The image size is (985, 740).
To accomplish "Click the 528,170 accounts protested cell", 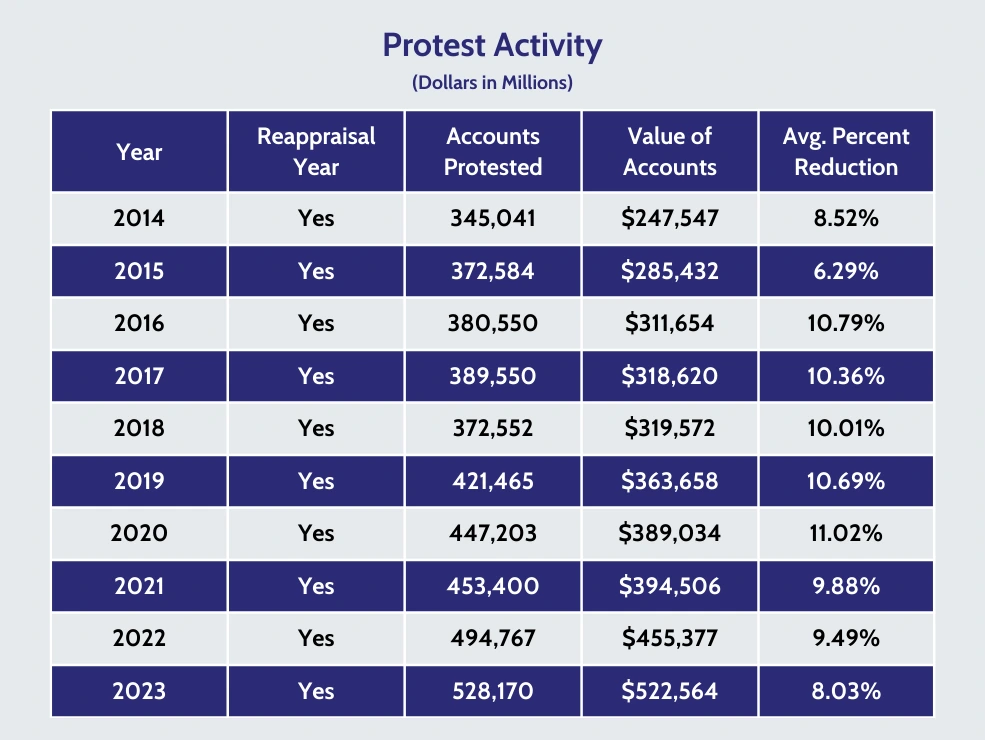I will pyautogui.click(x=493, y=691).
